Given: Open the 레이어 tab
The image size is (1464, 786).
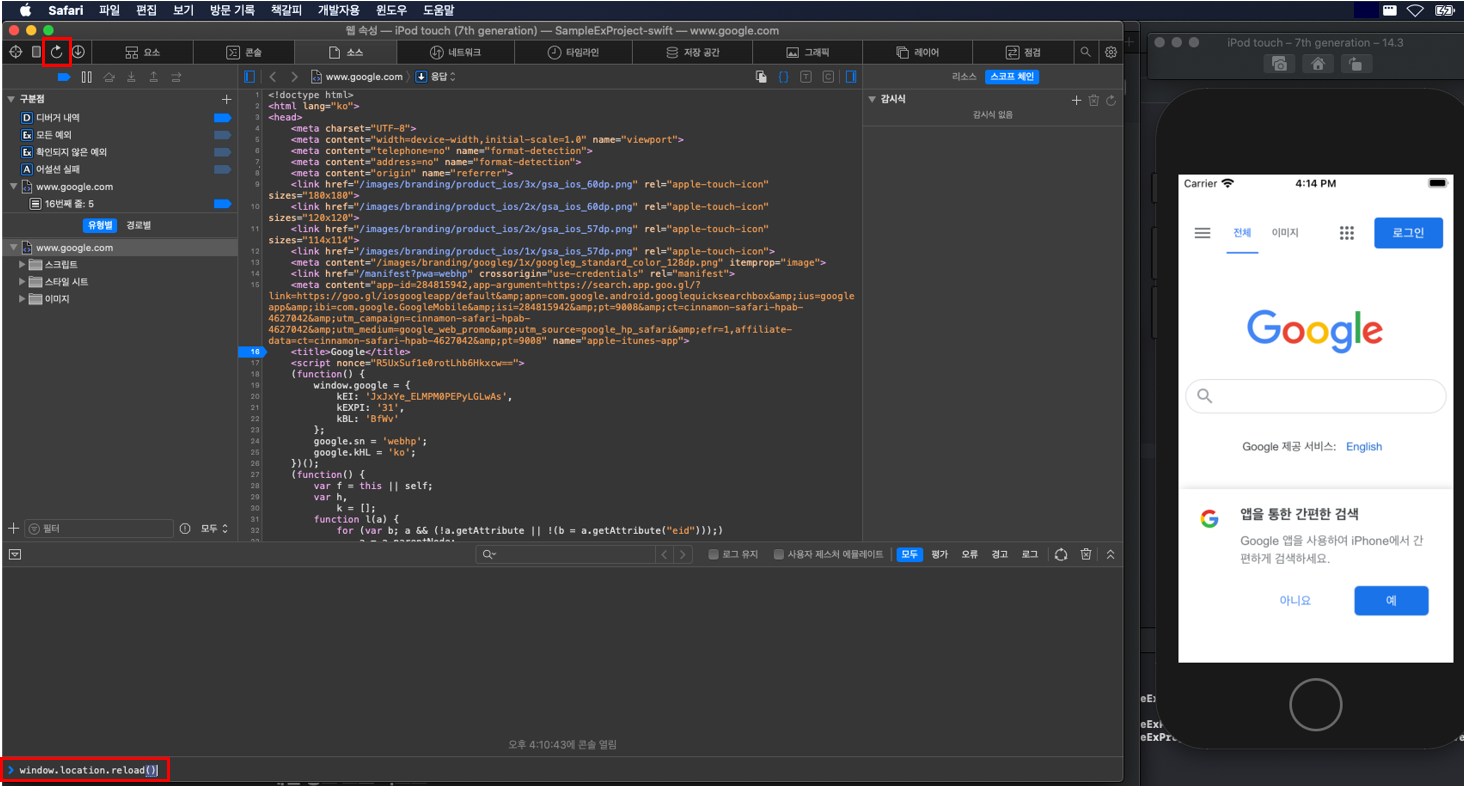Looking at the screenshot, I should pyautogui.click(x=917, y=52).
